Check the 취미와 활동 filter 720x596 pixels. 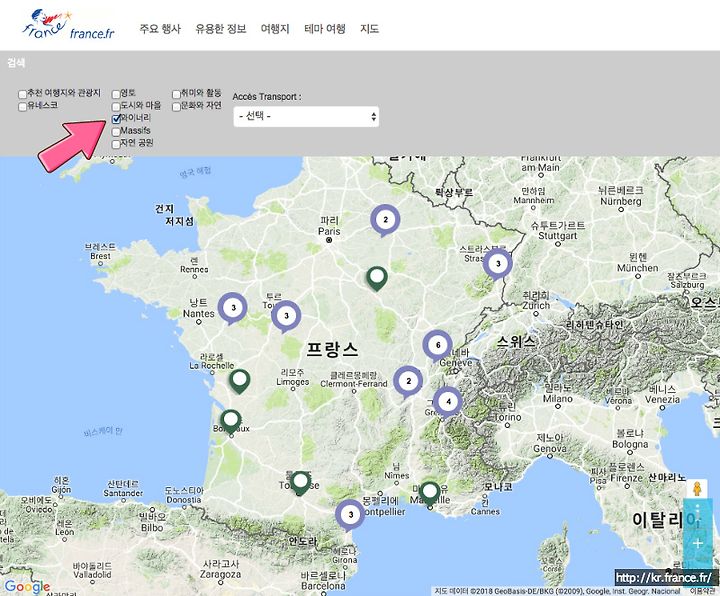click(176, 94)
